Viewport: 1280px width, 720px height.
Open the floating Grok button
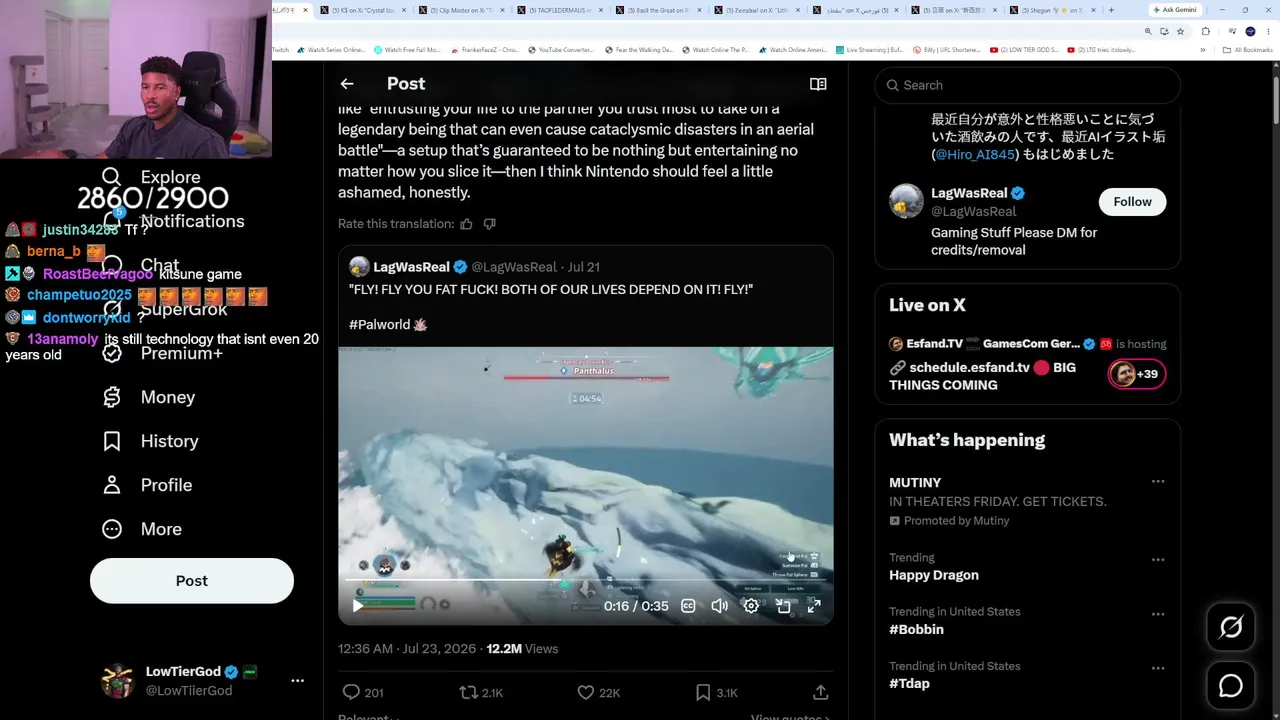(1231, 627)
